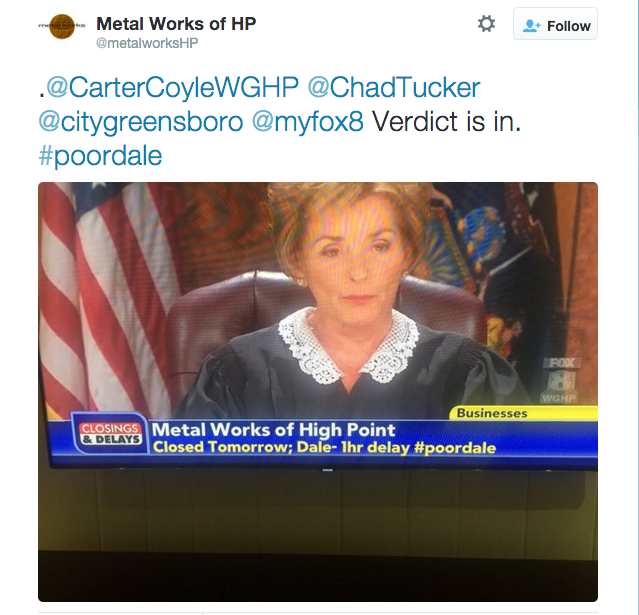The height and width of the screenshot is (615, 639).
Task: Open the @citygreensboro mention
Action: click(x=141, y=122)
